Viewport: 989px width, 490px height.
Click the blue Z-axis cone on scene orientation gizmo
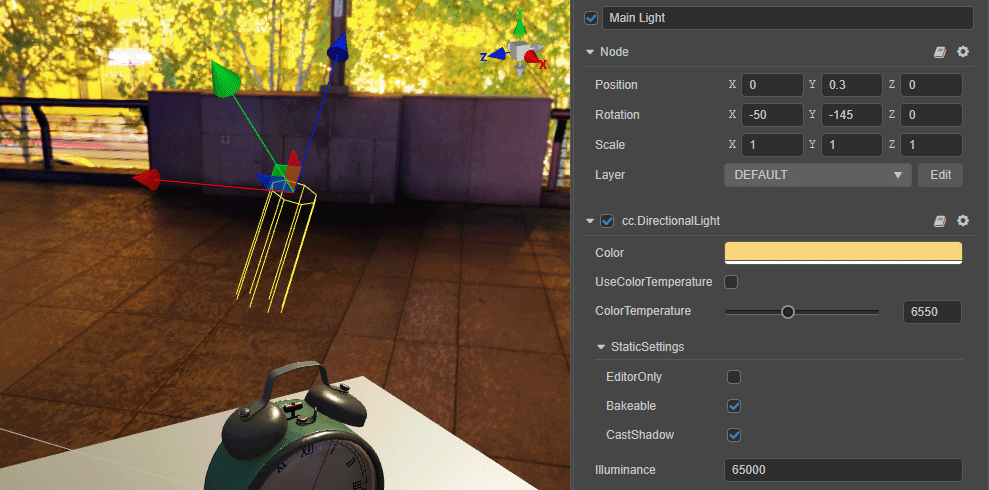click(498, 54)
